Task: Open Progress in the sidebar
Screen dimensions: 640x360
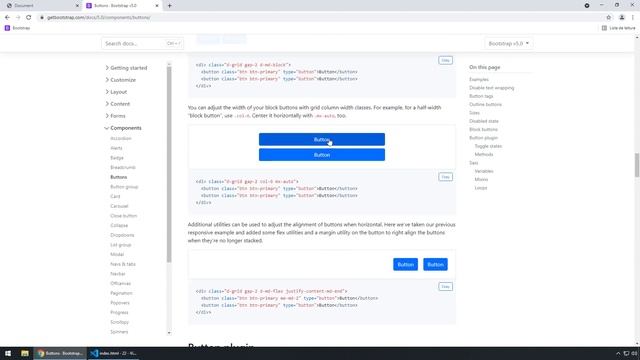Action: [119, 312]
